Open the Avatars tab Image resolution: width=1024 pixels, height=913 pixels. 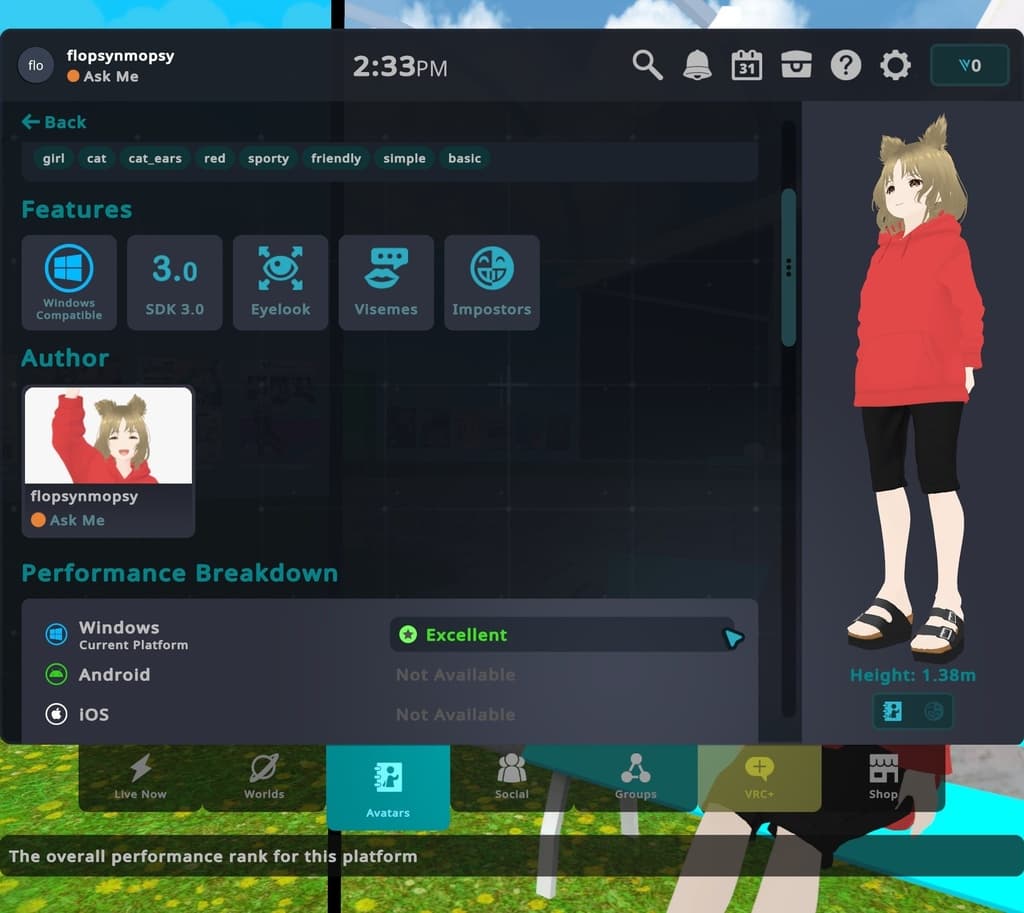pyautogui.click(x=388, y=788)
